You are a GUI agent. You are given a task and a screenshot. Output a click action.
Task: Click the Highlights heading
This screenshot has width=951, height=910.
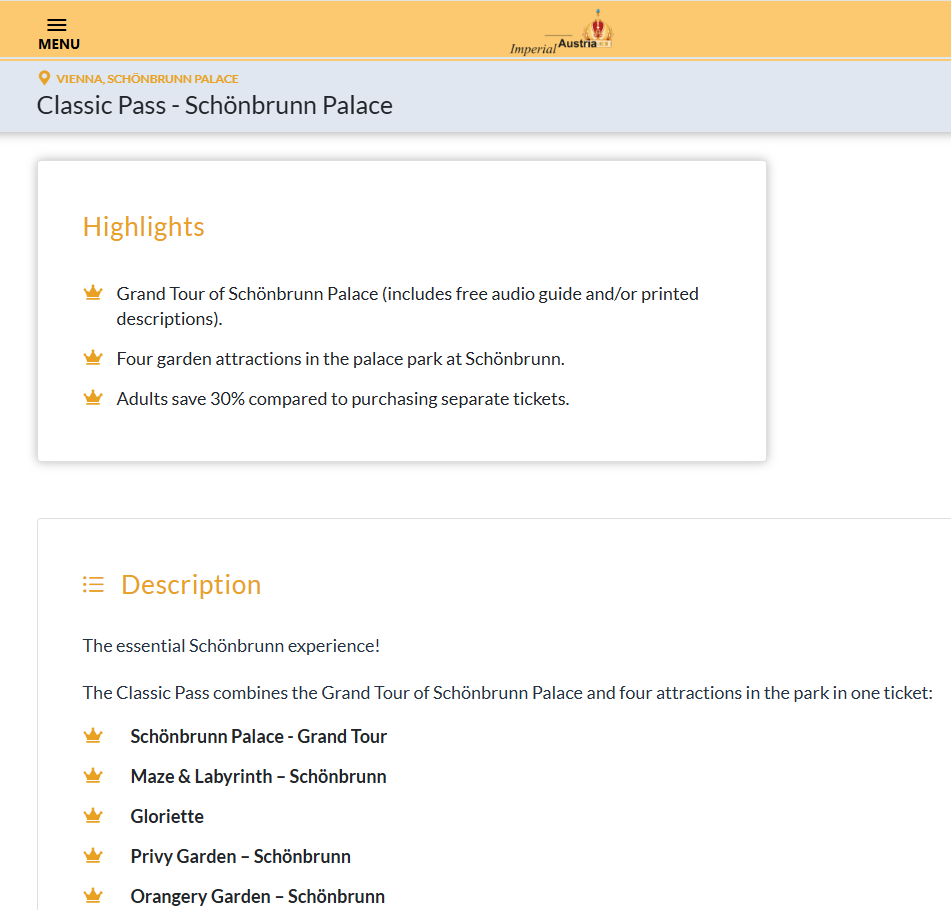point(144,227)
